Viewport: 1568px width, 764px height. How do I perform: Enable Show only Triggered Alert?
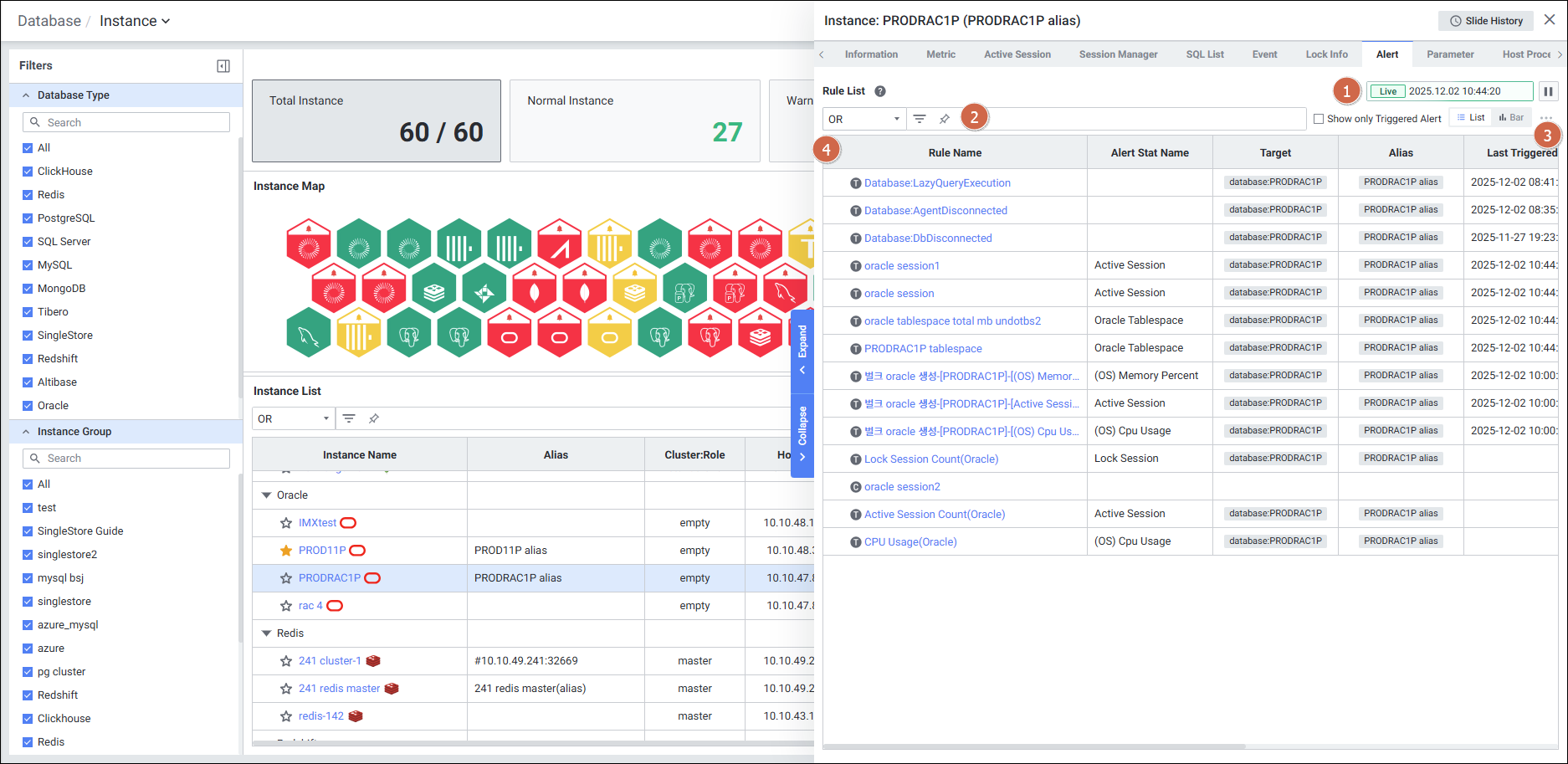1319,119
